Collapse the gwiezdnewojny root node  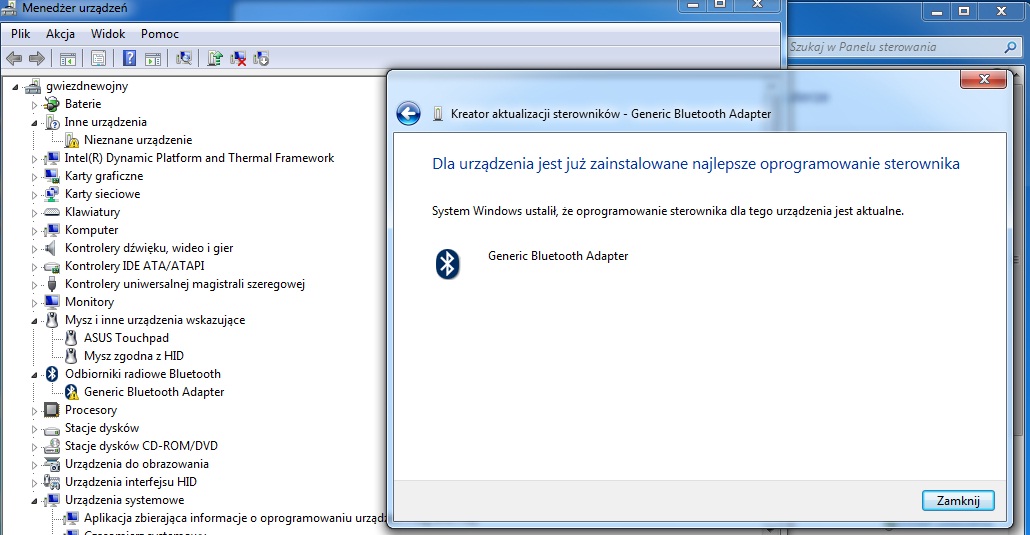tap(16, 87)
